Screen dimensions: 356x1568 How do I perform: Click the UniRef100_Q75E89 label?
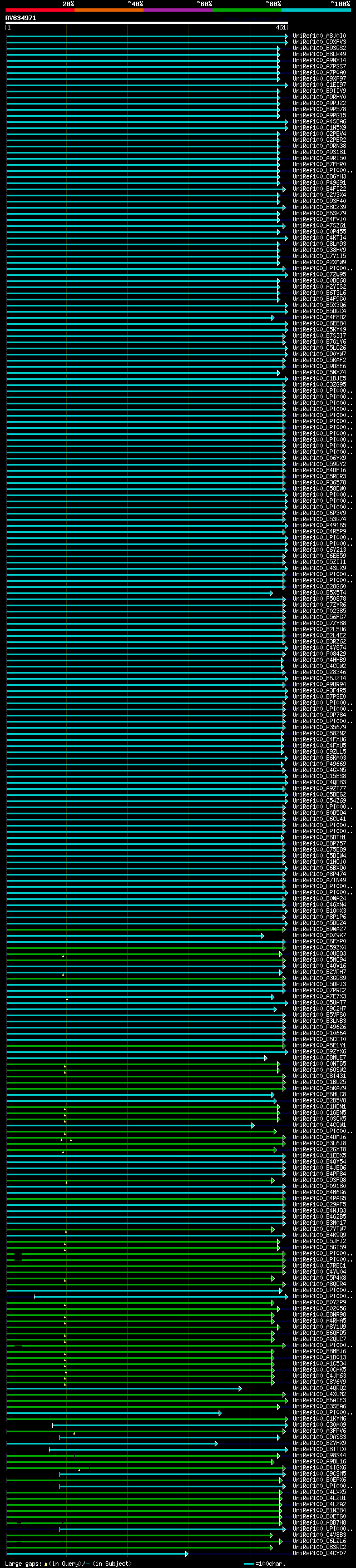tap(319, 850)
